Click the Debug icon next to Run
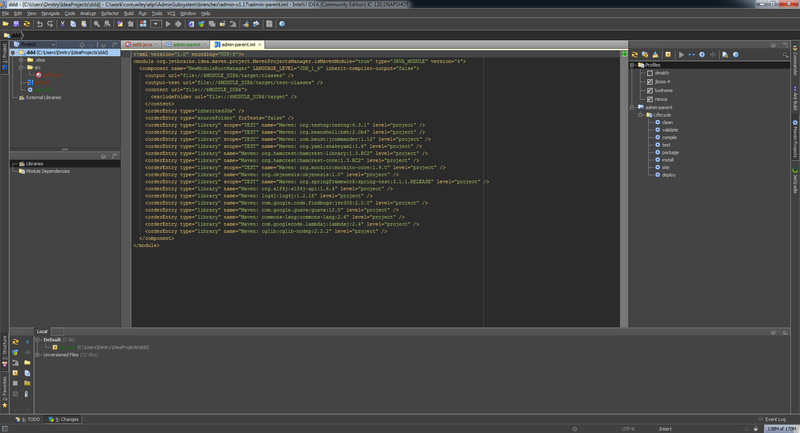The height and width of the screenshot is (433, 800). (178, 24)
